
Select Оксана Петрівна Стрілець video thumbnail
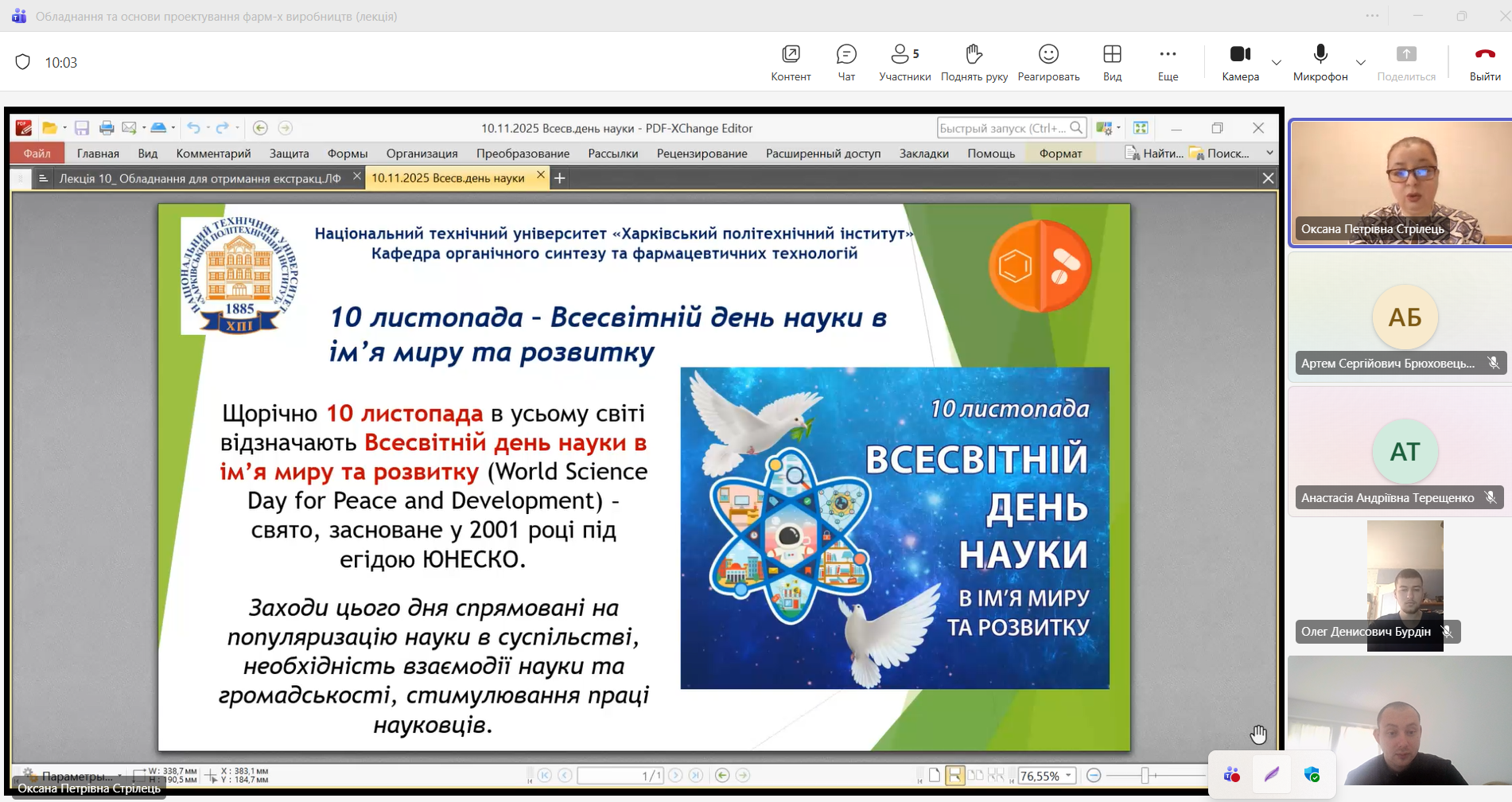pos(1399,183)
